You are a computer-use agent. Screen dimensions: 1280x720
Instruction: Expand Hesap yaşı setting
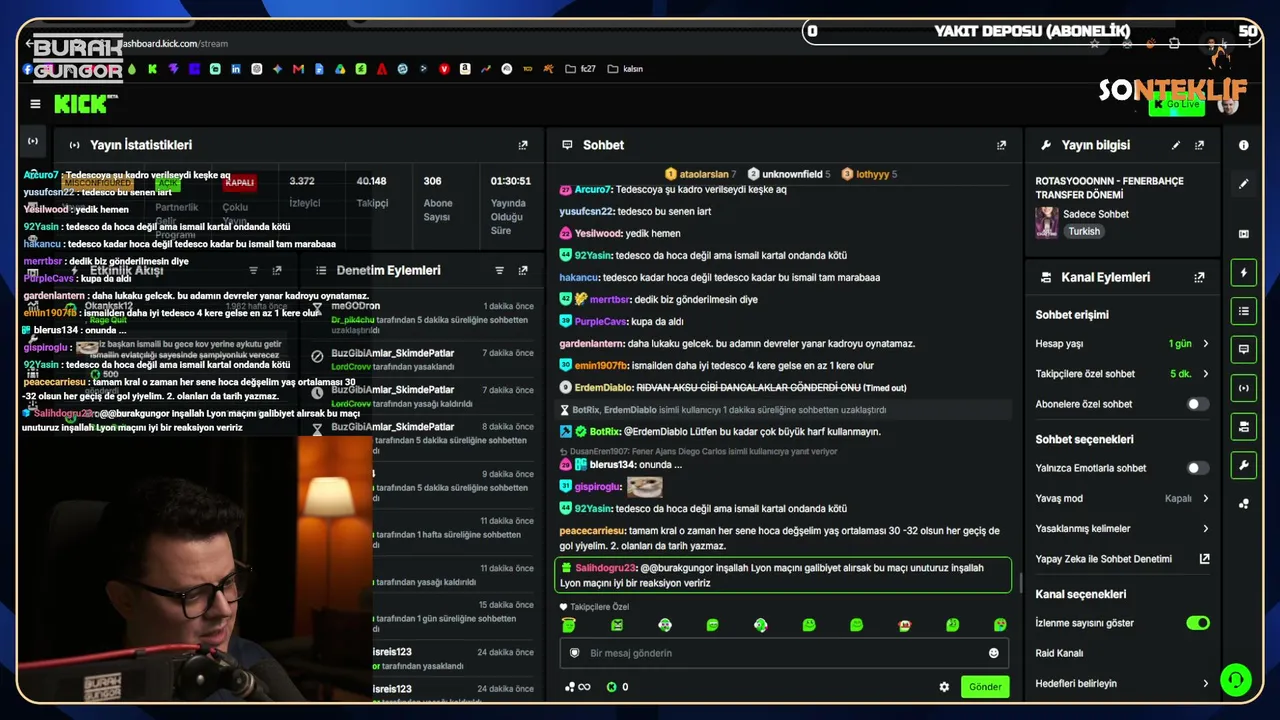pyautogui.click(x=1123, y=344)
